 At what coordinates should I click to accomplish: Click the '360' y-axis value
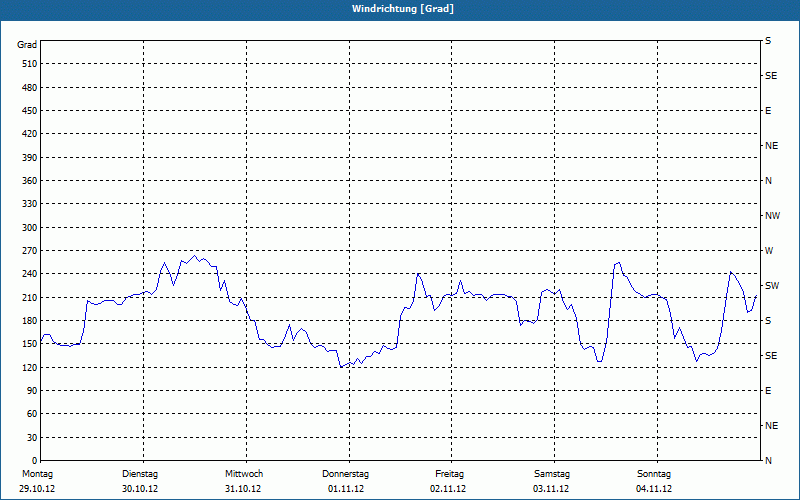[29, 181]
